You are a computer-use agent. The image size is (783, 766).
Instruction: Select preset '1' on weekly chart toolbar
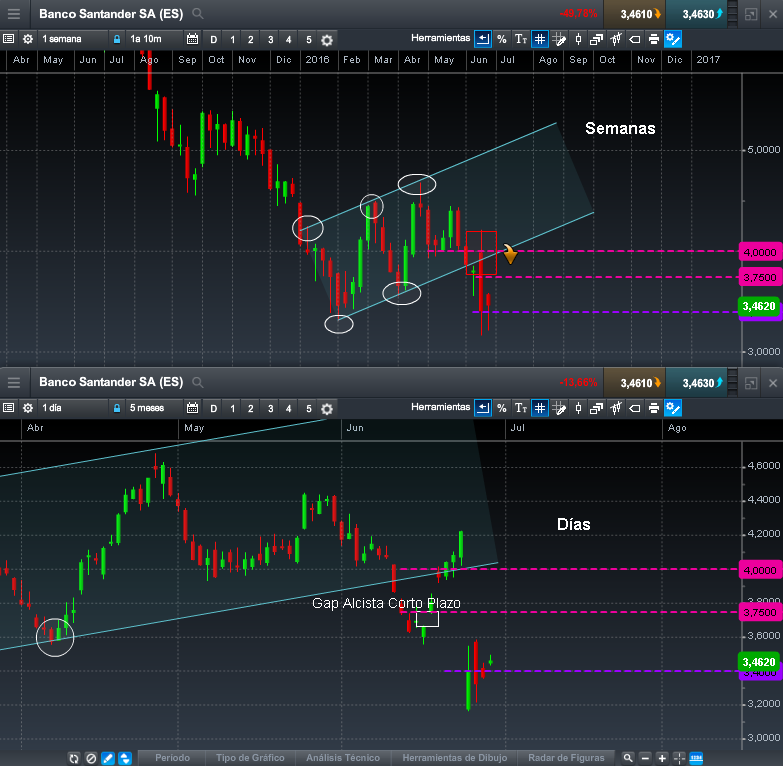pyautogui.click(x=233, y=39)
